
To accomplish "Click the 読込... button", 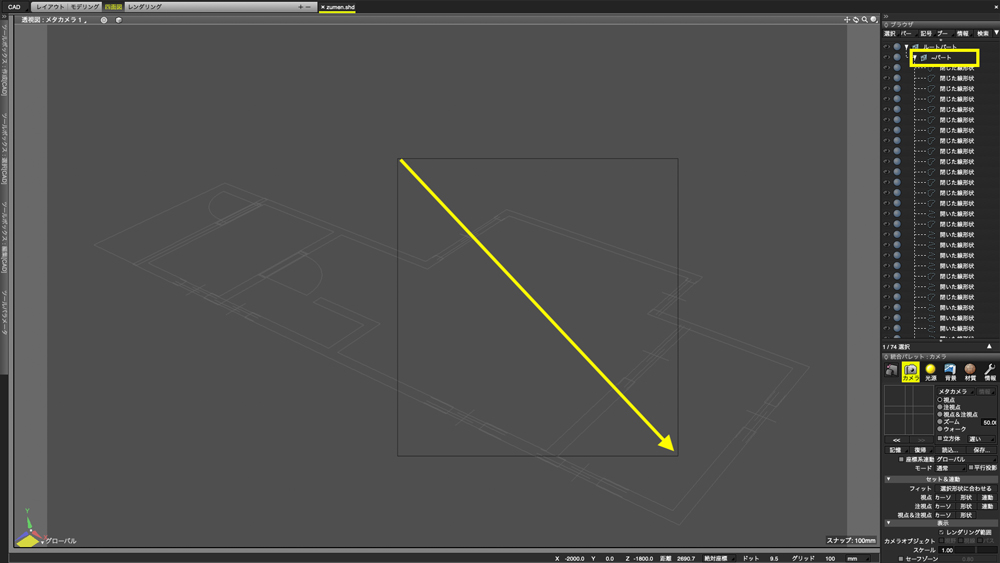I will click(x=950, y=450).
